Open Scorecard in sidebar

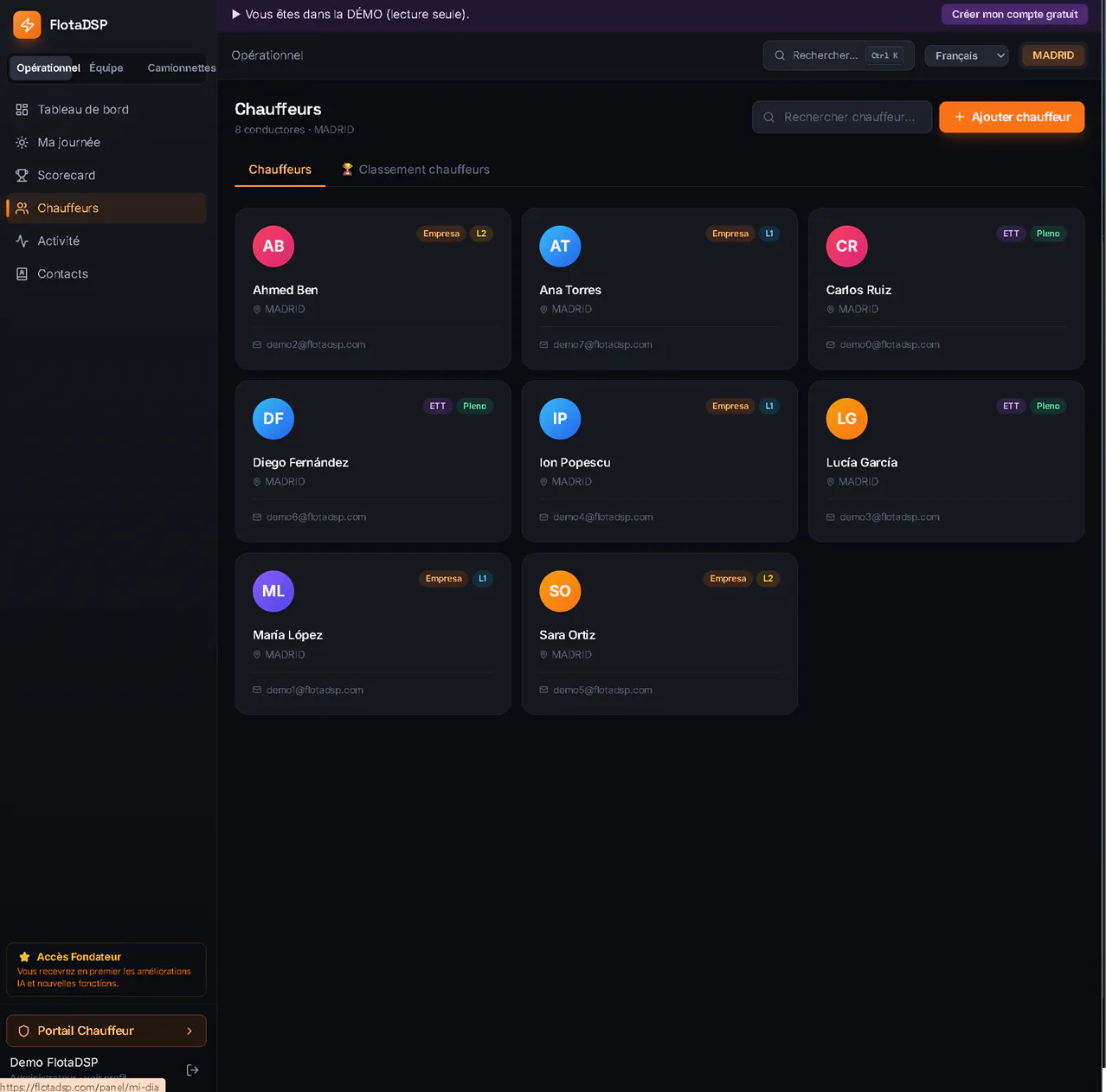coord(106,176)
